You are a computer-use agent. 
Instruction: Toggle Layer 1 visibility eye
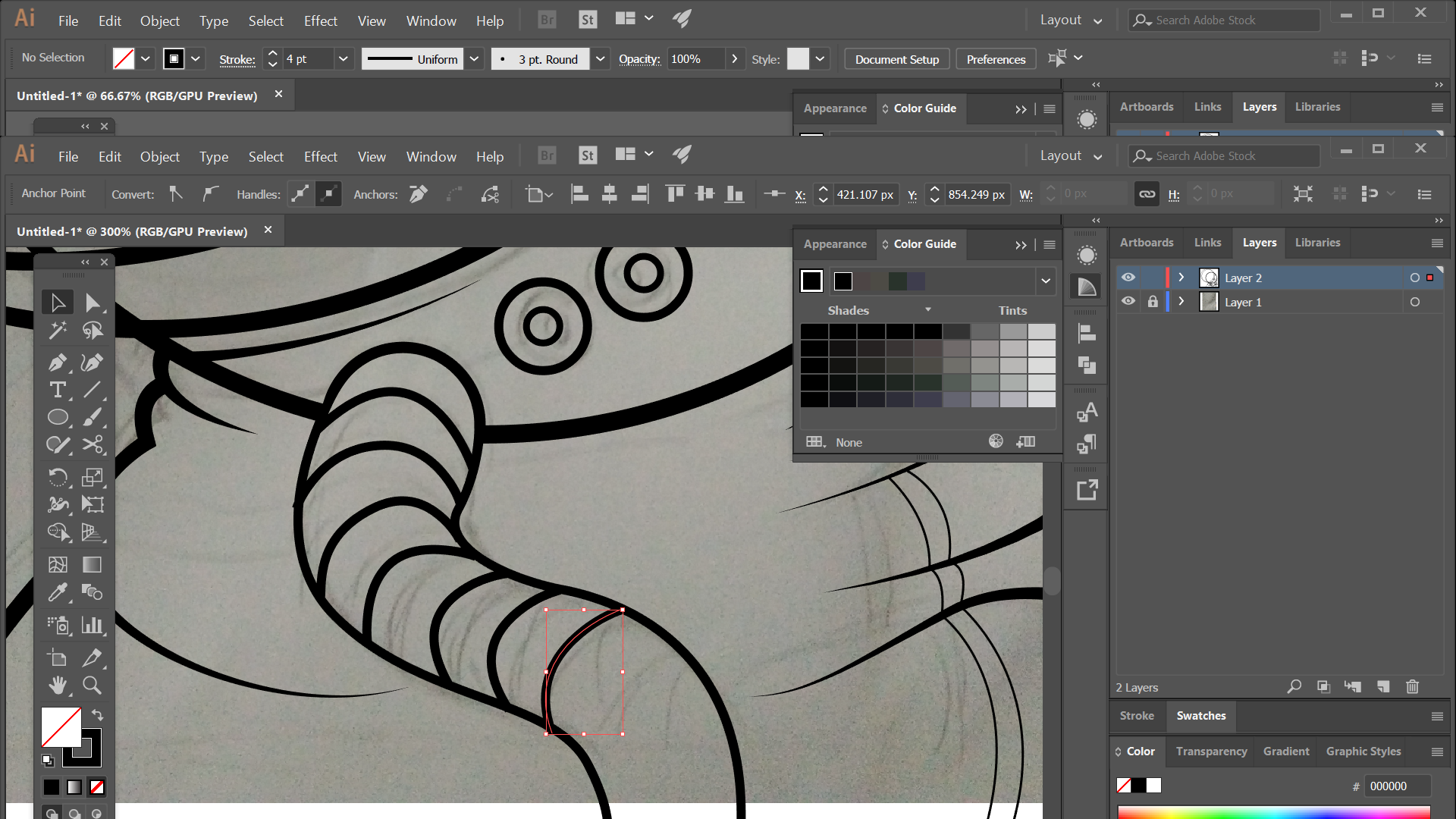(1128, 302)
